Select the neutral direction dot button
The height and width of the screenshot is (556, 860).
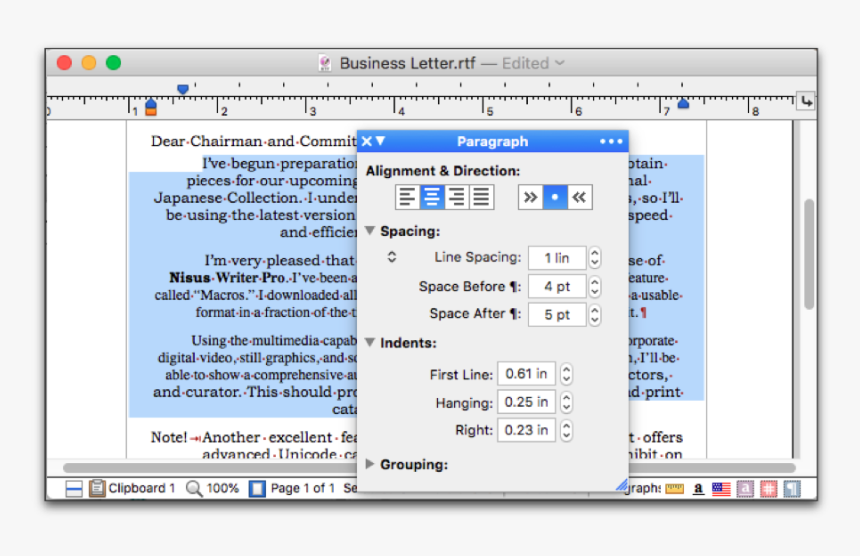(x=555, y=197)
